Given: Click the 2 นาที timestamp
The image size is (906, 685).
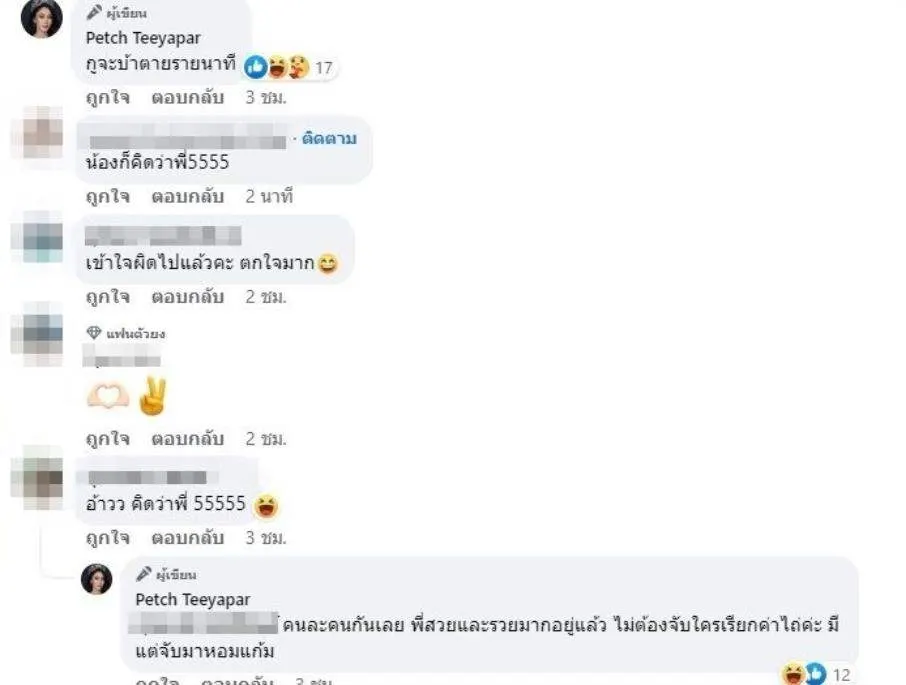Looking at the screenshot, I should 269,197.
